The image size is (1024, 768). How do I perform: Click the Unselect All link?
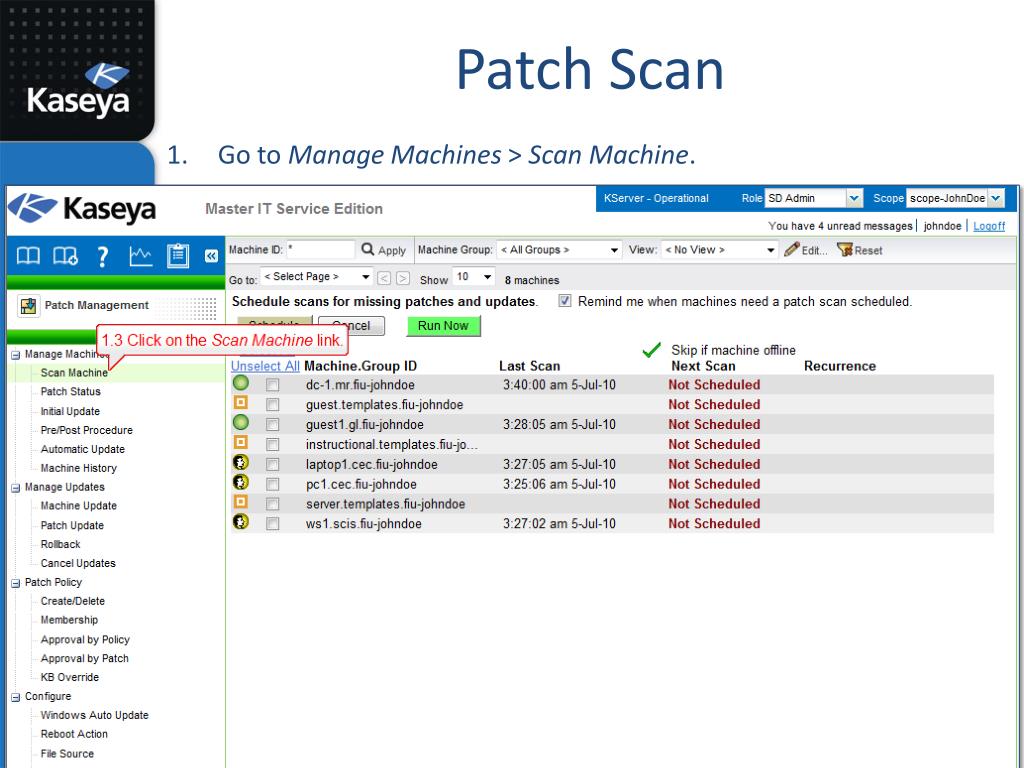265,366
